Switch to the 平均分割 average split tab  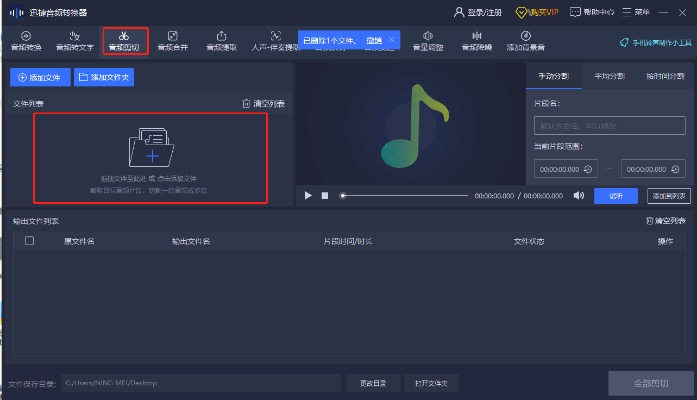(x=609, y=76)
